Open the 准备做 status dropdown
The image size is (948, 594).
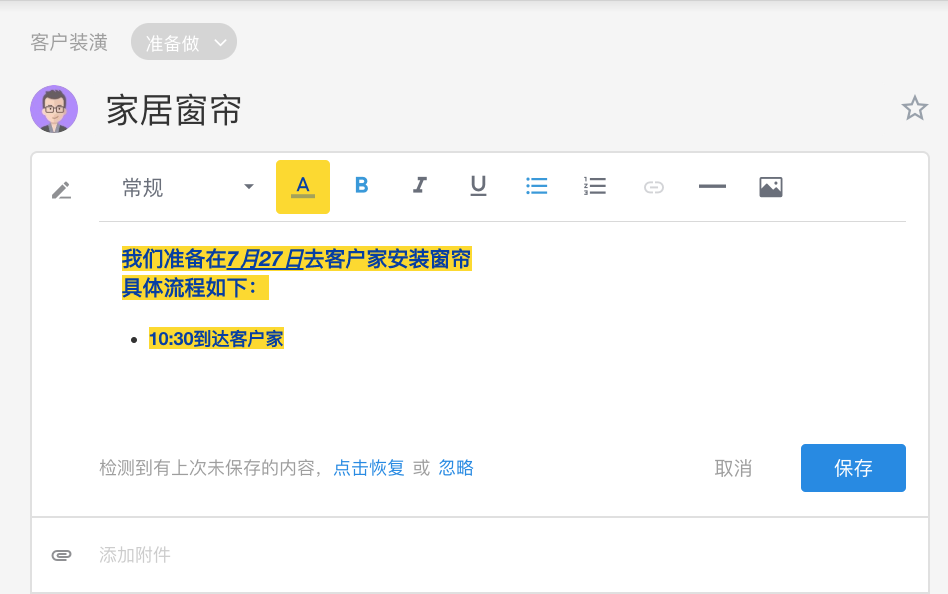184,42
